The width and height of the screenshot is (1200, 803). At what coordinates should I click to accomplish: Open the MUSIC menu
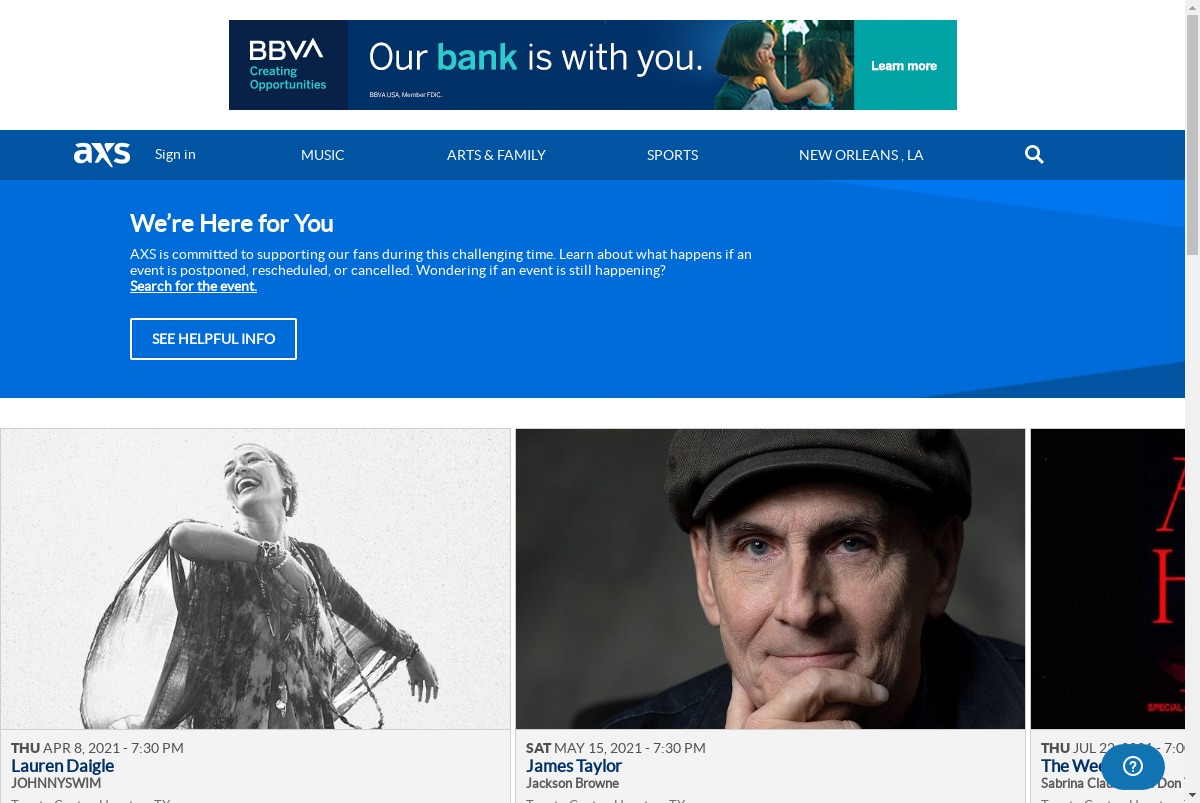(x=322, y=155)
